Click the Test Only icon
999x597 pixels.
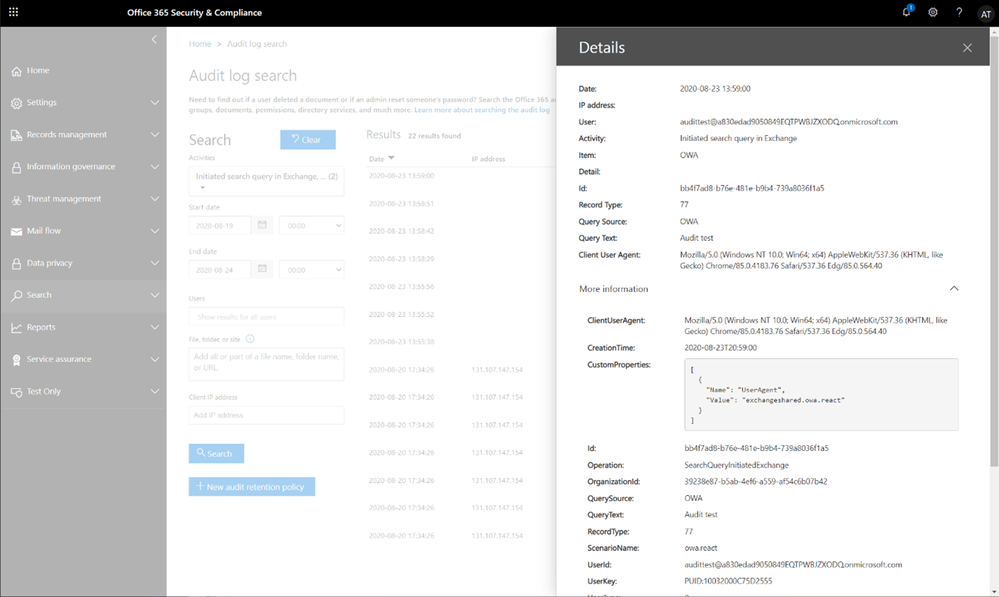pos(17,392)
